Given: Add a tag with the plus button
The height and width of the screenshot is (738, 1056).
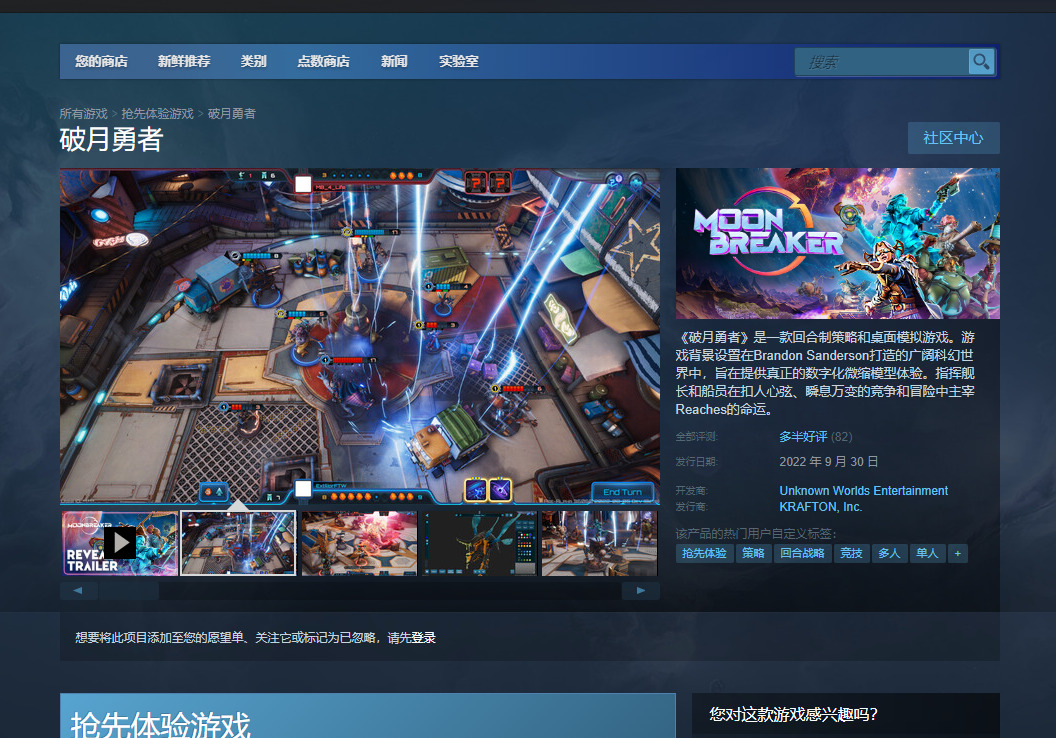Looking at the screenshot, I should point(958,554).
